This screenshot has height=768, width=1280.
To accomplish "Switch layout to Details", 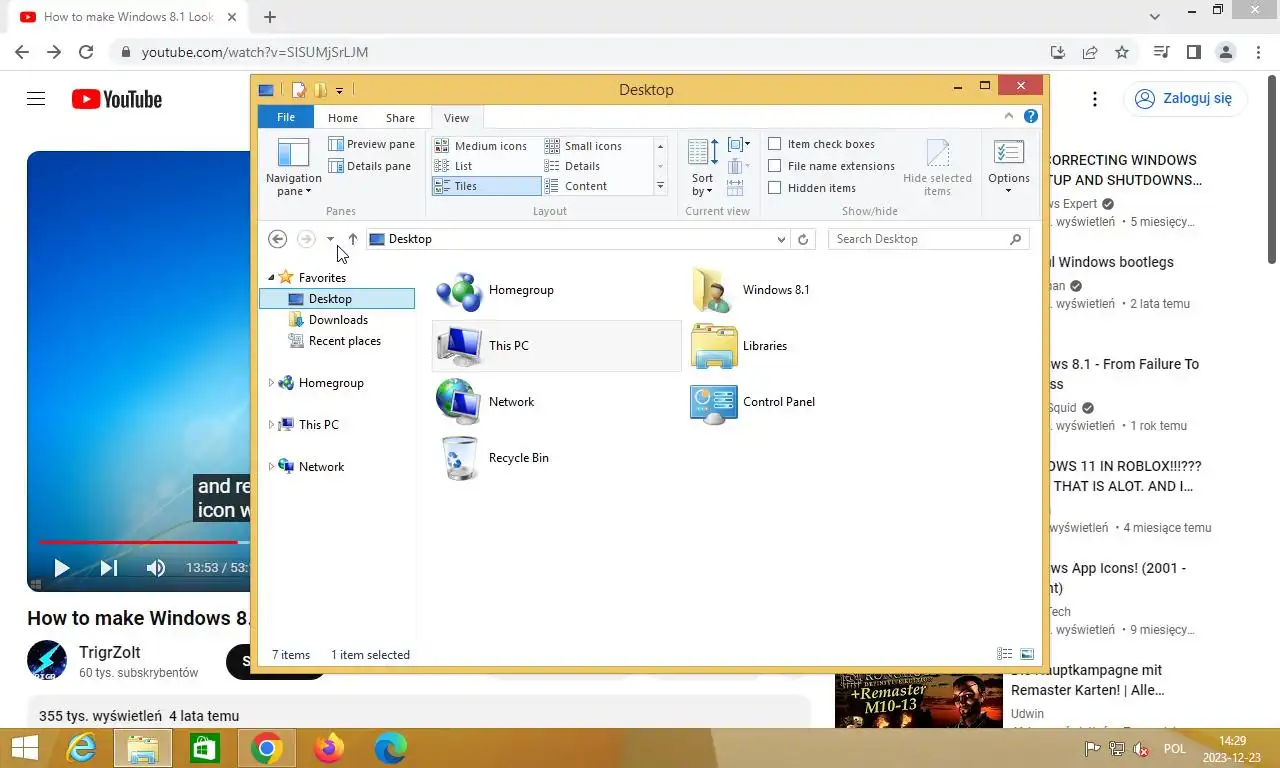I will [573, 166].
